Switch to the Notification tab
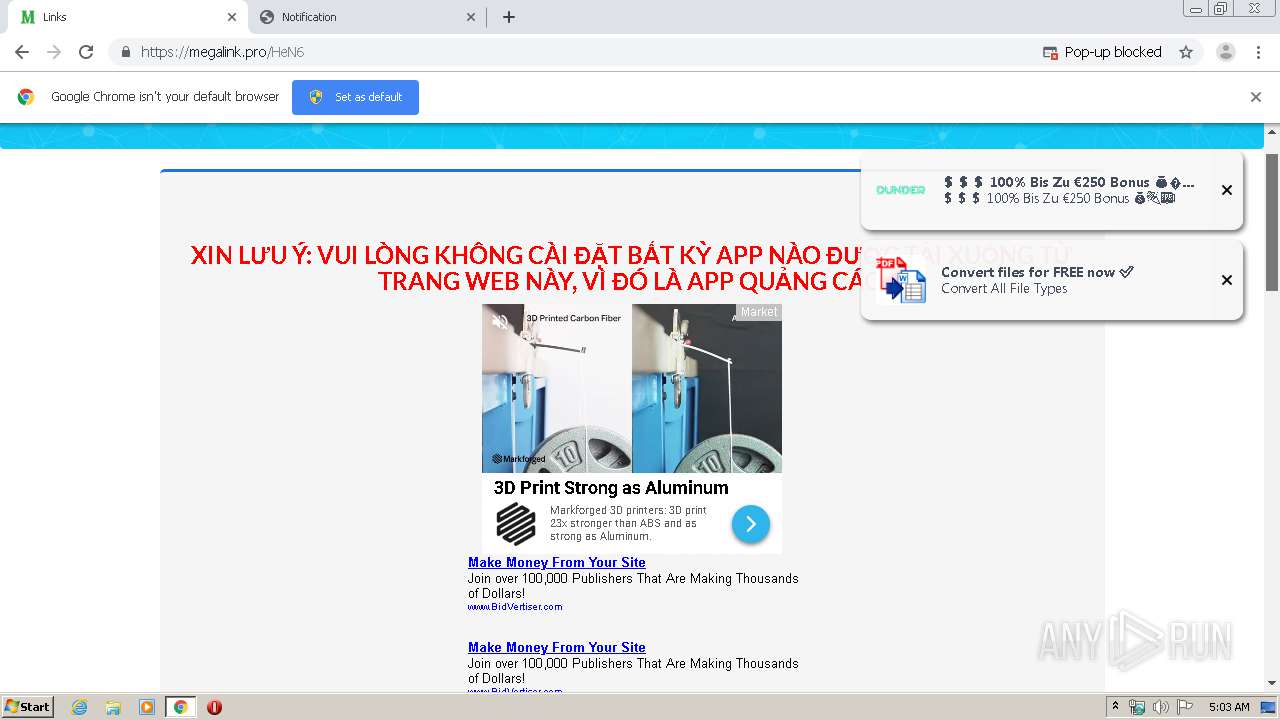 [368, 17]
